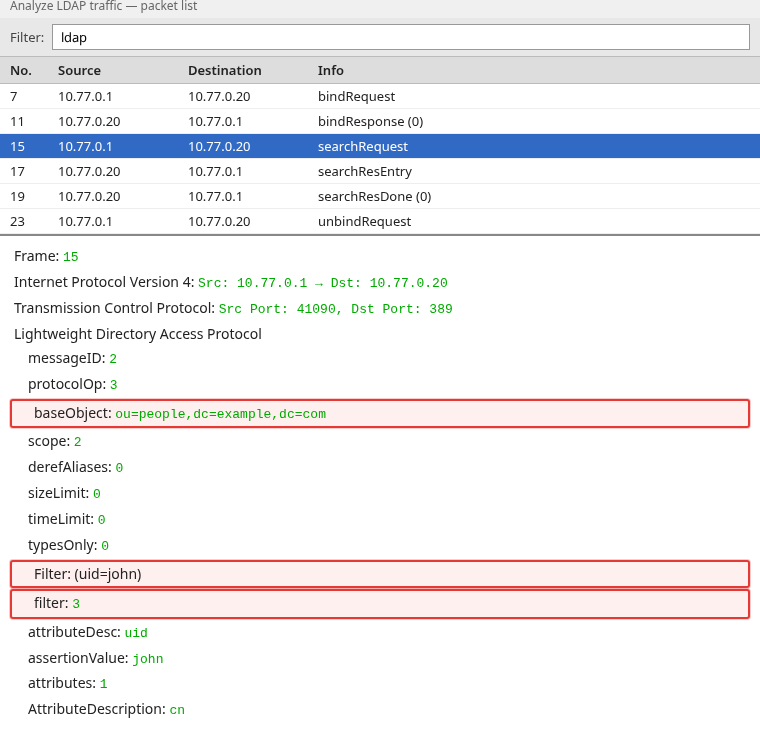The width and height of the screenshot is (760, 731).
Task: Click Lightweight Directory Access Protocol line
Action: (x=138, y=334)
